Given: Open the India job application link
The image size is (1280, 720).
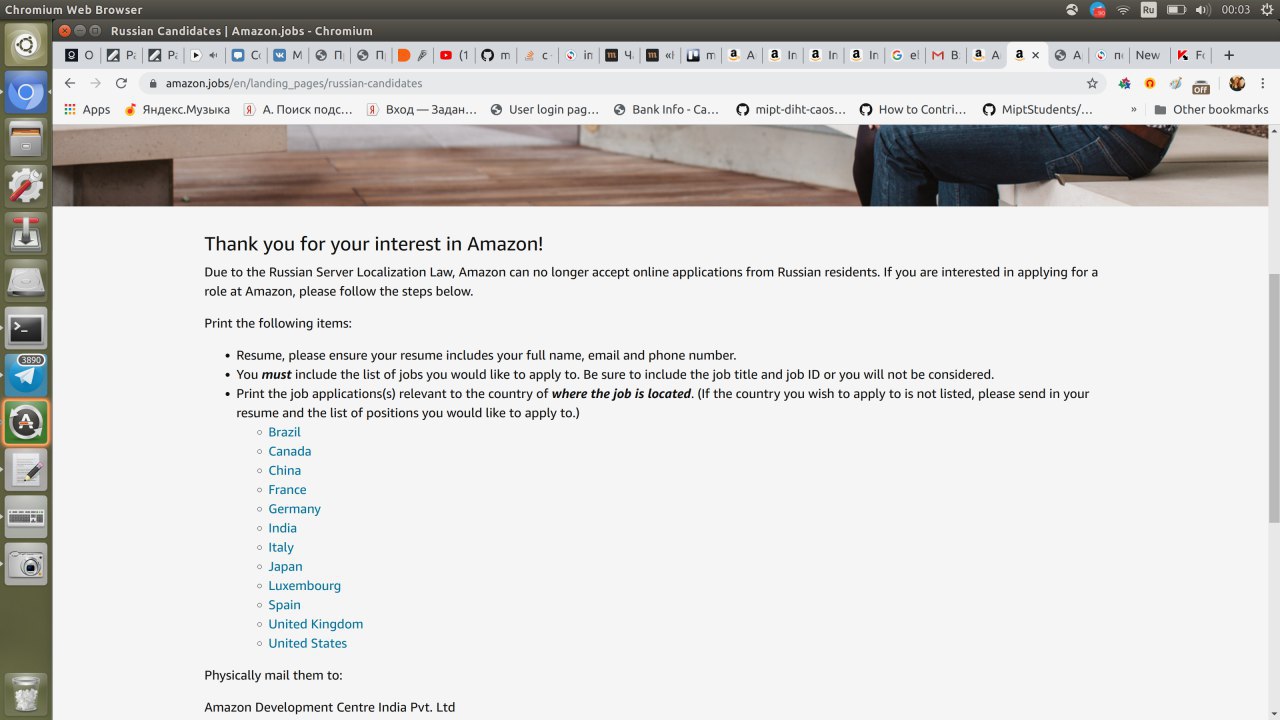Looking at the screenshot, I should tap(282, 528).
